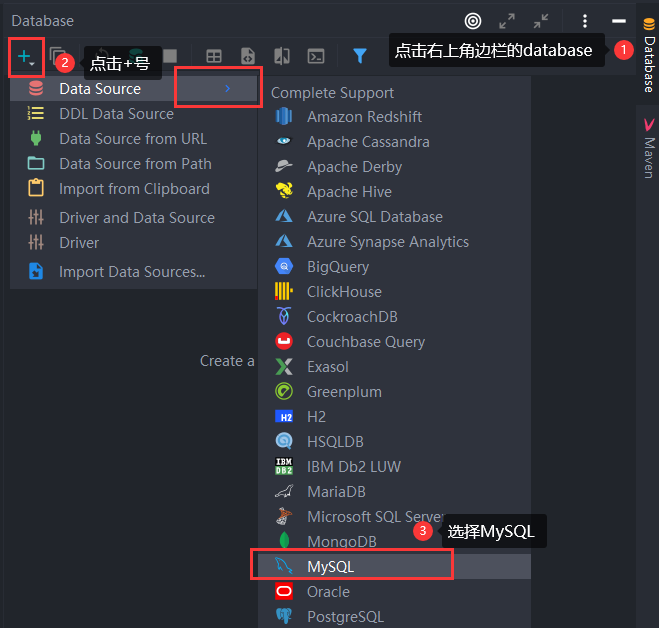
Task: Select Greenplum database
Action: click(395, 392)
